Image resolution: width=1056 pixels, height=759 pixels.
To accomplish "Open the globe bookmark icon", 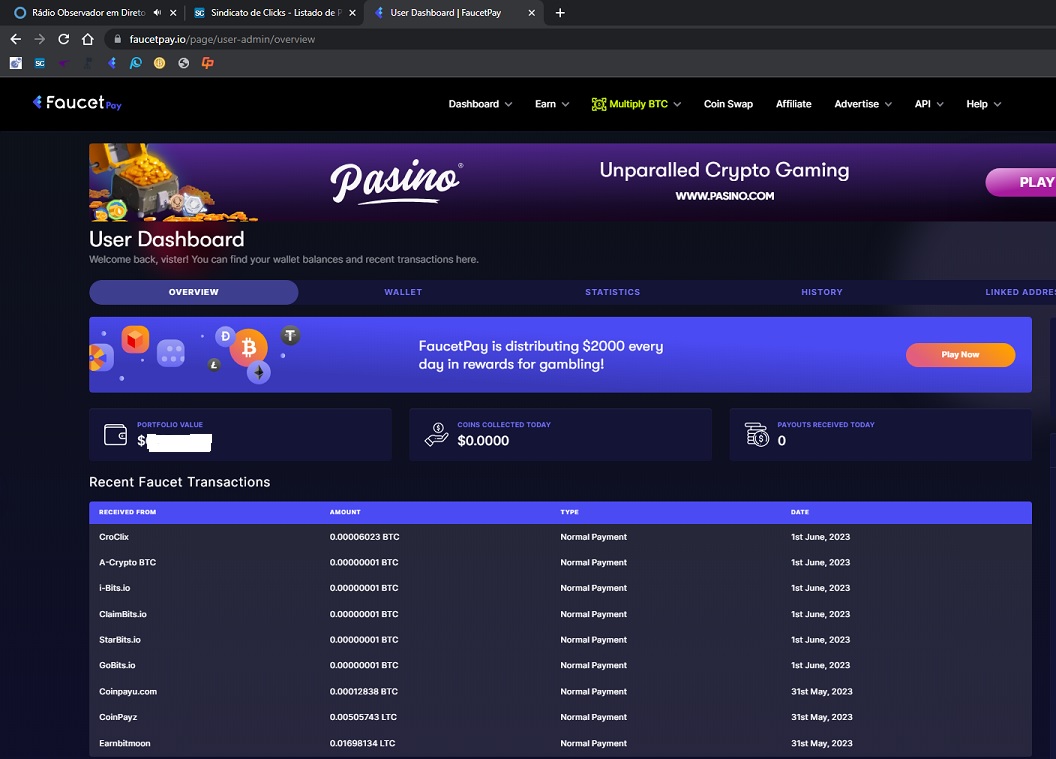I will coord(183,63).
